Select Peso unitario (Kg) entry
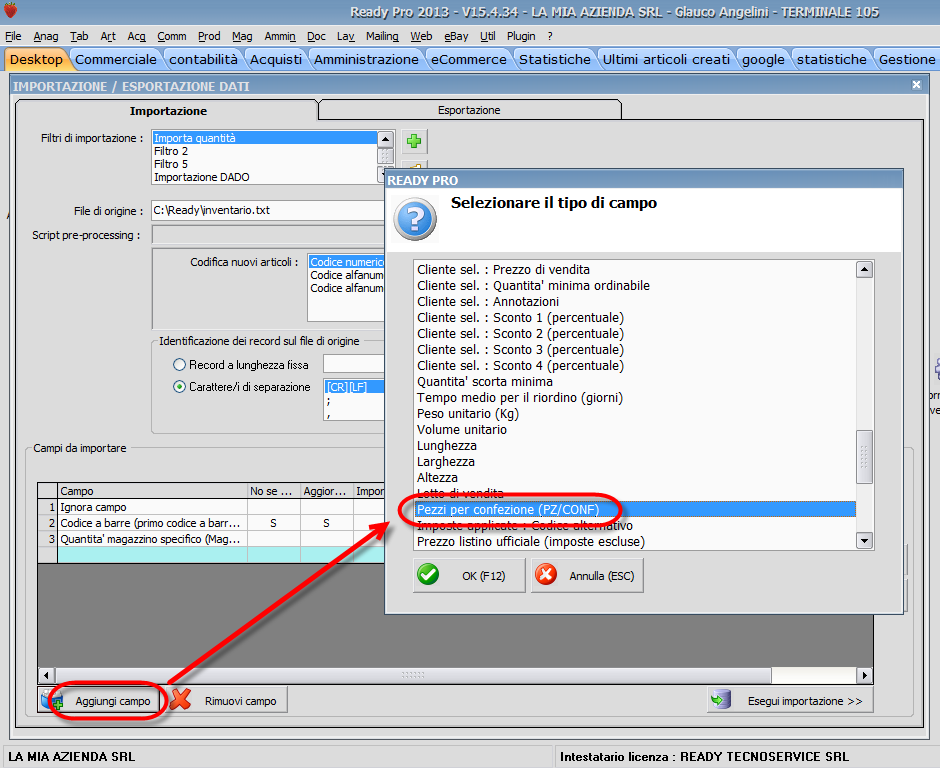The image size is (940, 768). tap(635, 414)
